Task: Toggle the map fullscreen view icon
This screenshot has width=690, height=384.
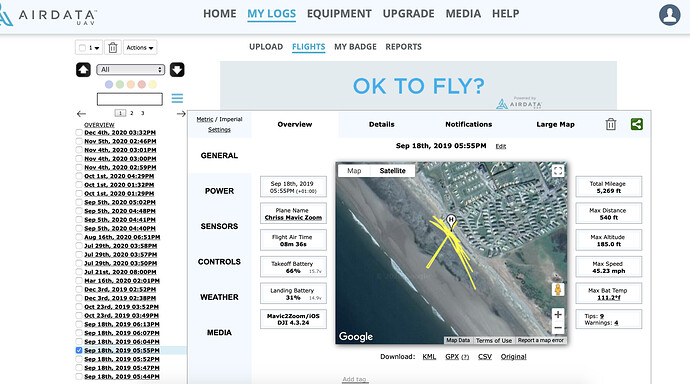Action: coord(558,171)
